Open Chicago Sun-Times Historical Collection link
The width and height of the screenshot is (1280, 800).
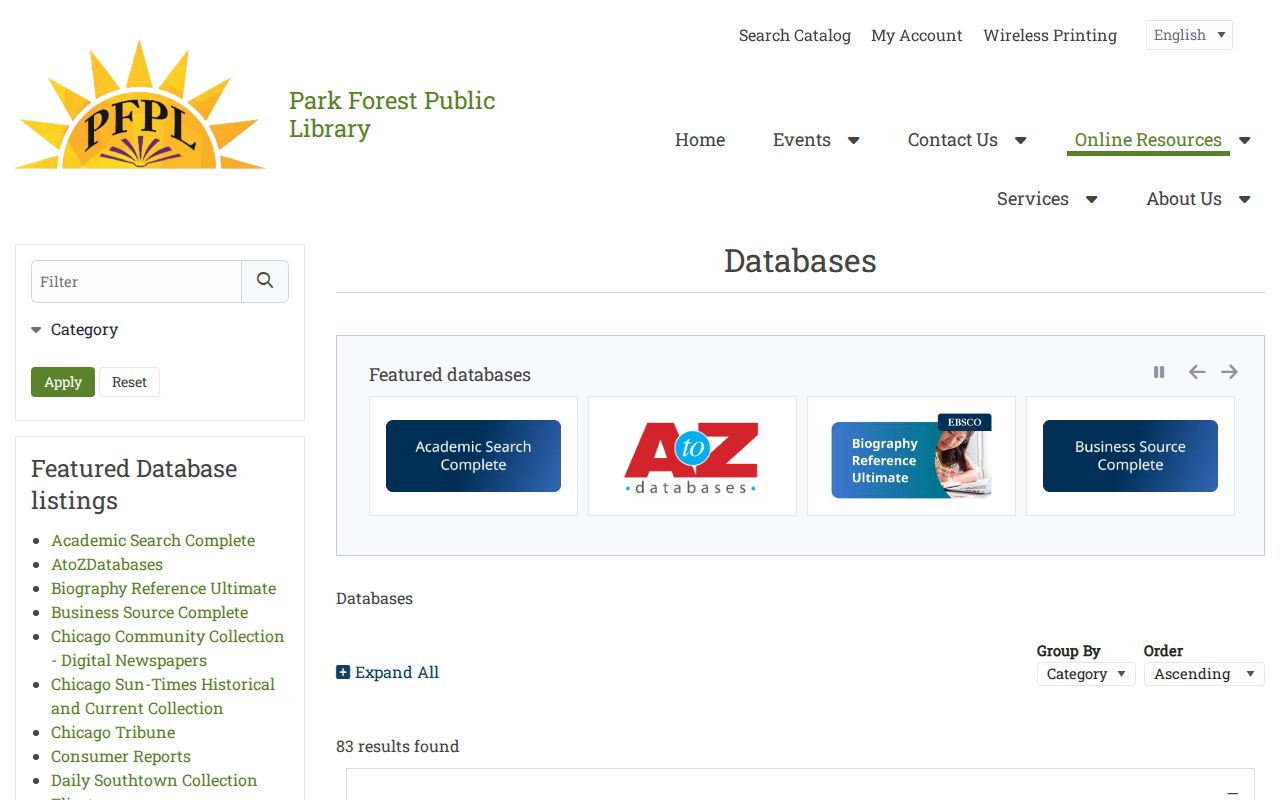(x=163, y=696)
